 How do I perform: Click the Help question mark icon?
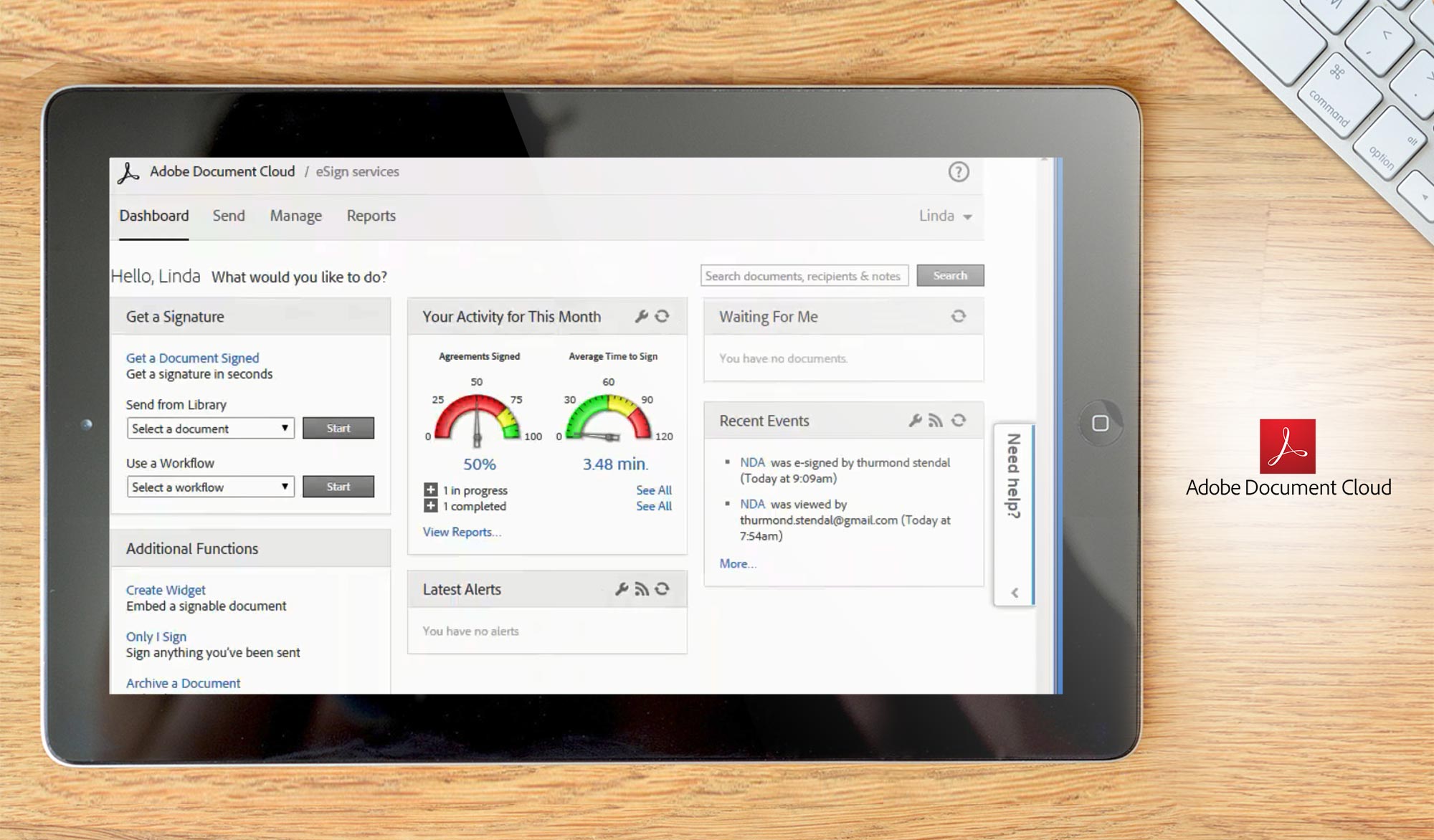[x=959, y=172]
